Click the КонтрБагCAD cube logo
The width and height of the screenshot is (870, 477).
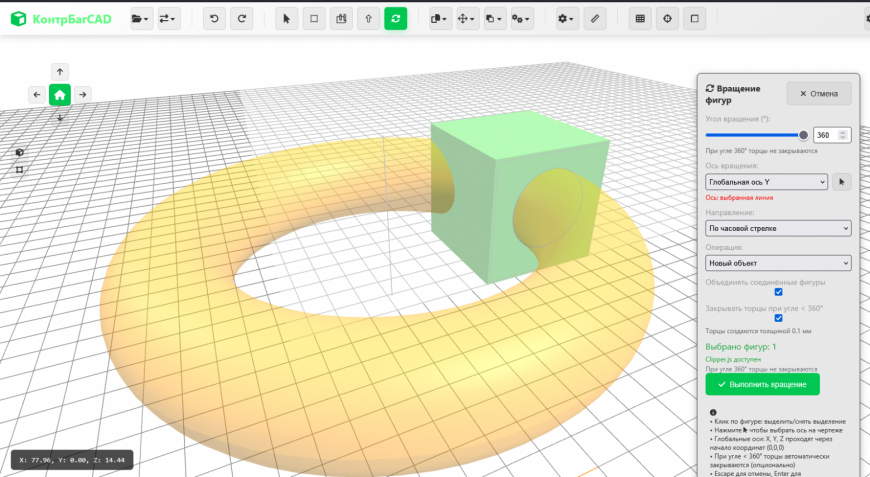18,19
